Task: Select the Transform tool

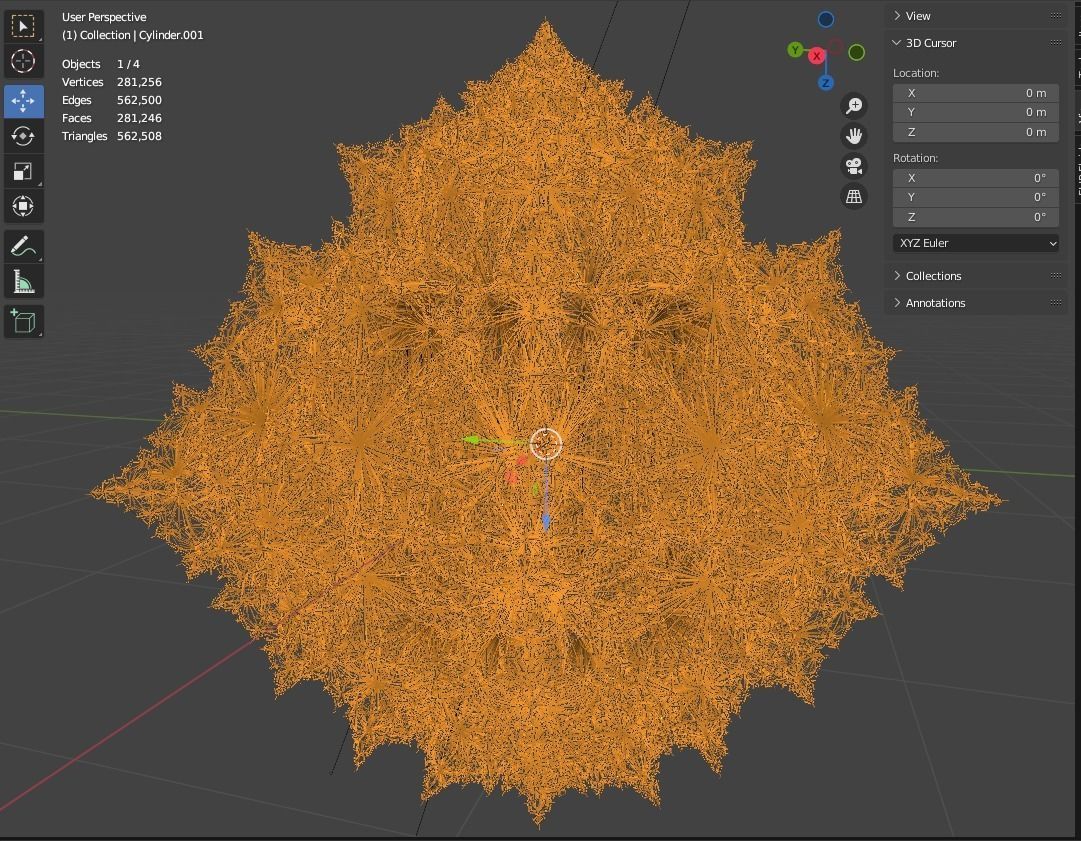Action: point(23,206)
